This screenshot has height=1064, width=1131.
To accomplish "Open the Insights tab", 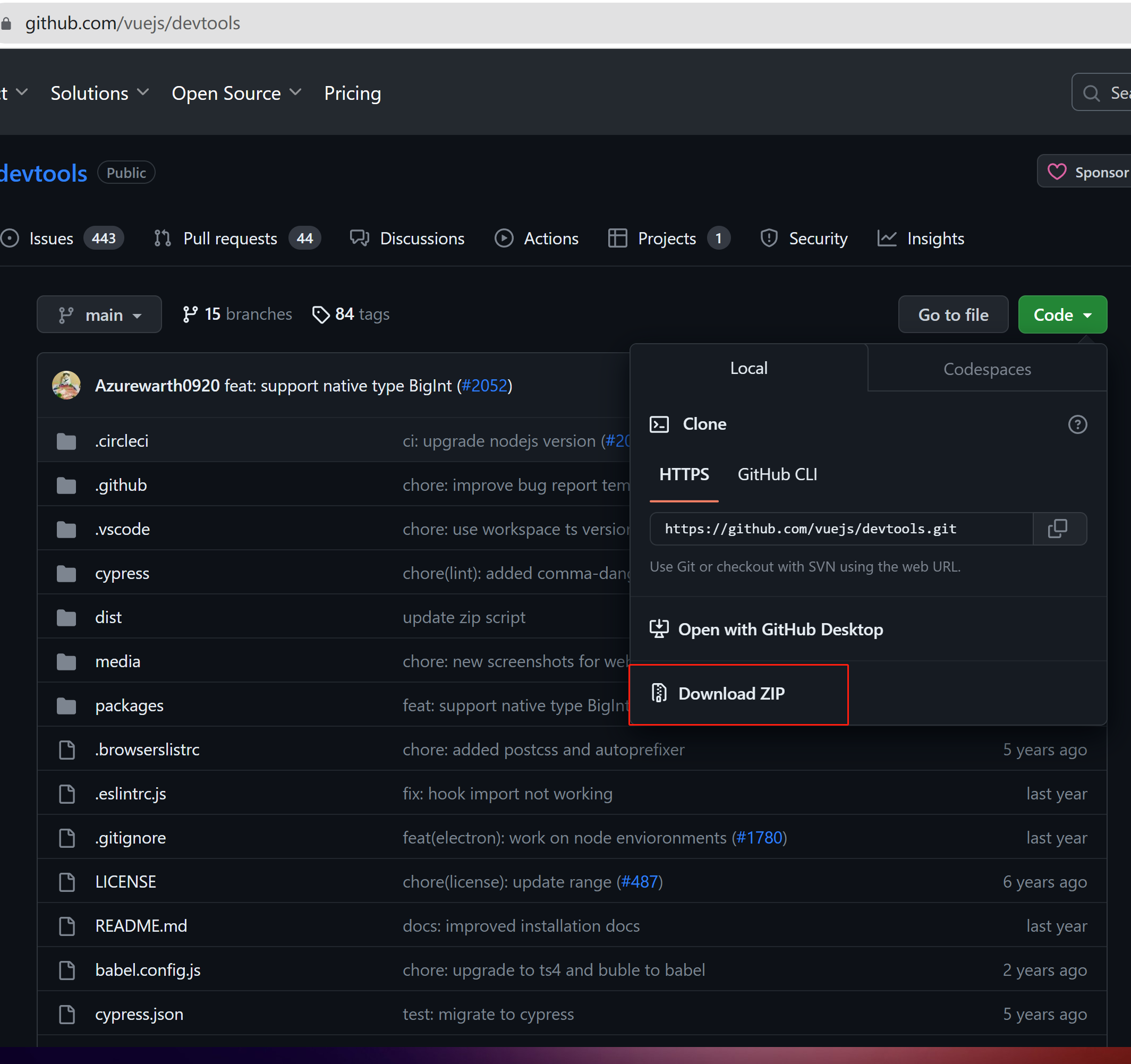I will [x=921, y=239].
